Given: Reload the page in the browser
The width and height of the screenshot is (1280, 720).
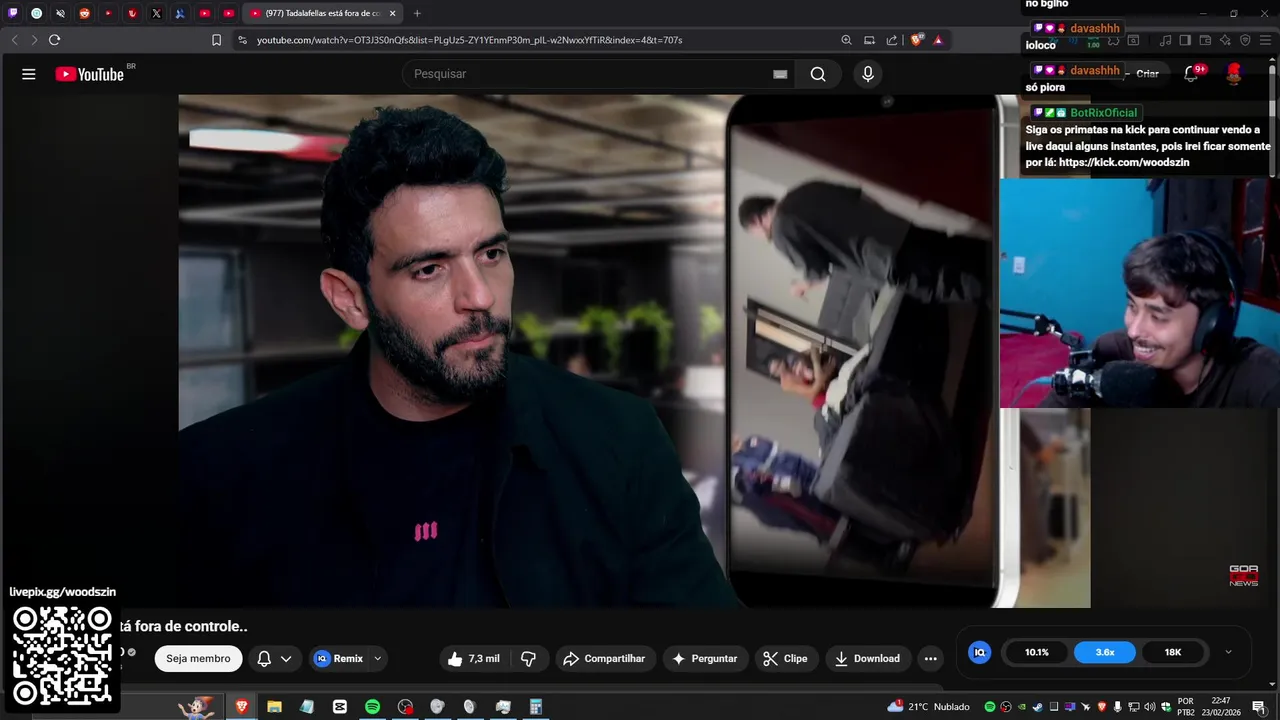Looking at the screenshot, I should (54, 40).
